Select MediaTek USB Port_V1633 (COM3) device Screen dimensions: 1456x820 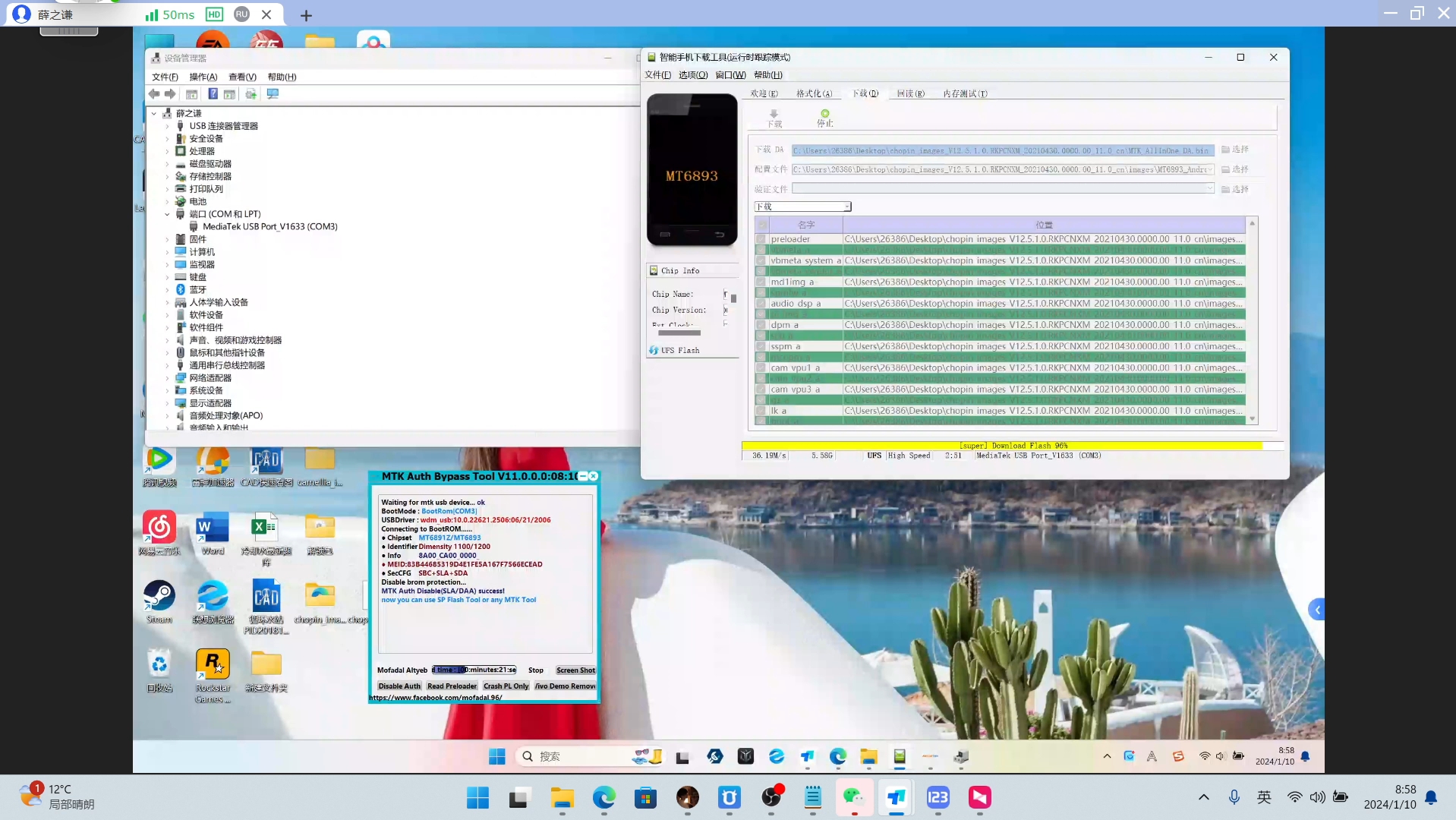pyautogui.click(x=269, y=226)
